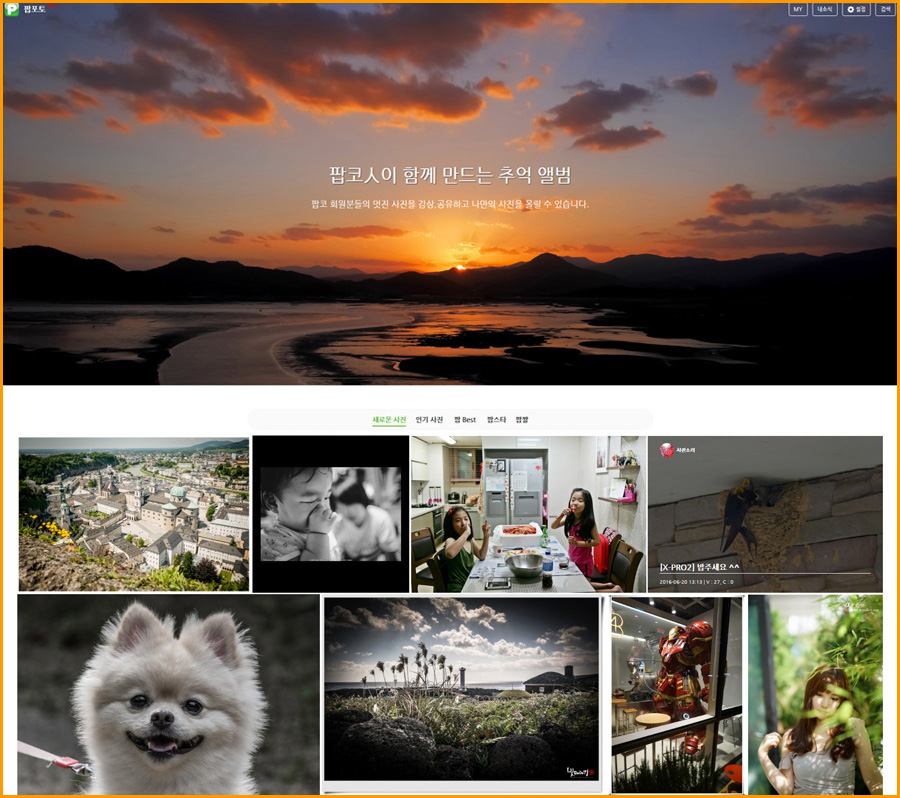Click the uploader avatar on bird nest photo

point(666,451)
